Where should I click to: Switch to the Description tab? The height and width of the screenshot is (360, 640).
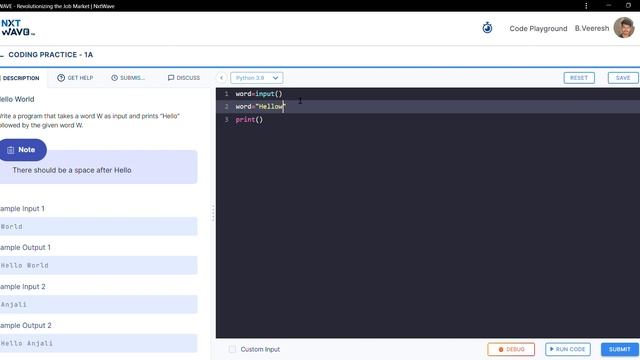20,78
